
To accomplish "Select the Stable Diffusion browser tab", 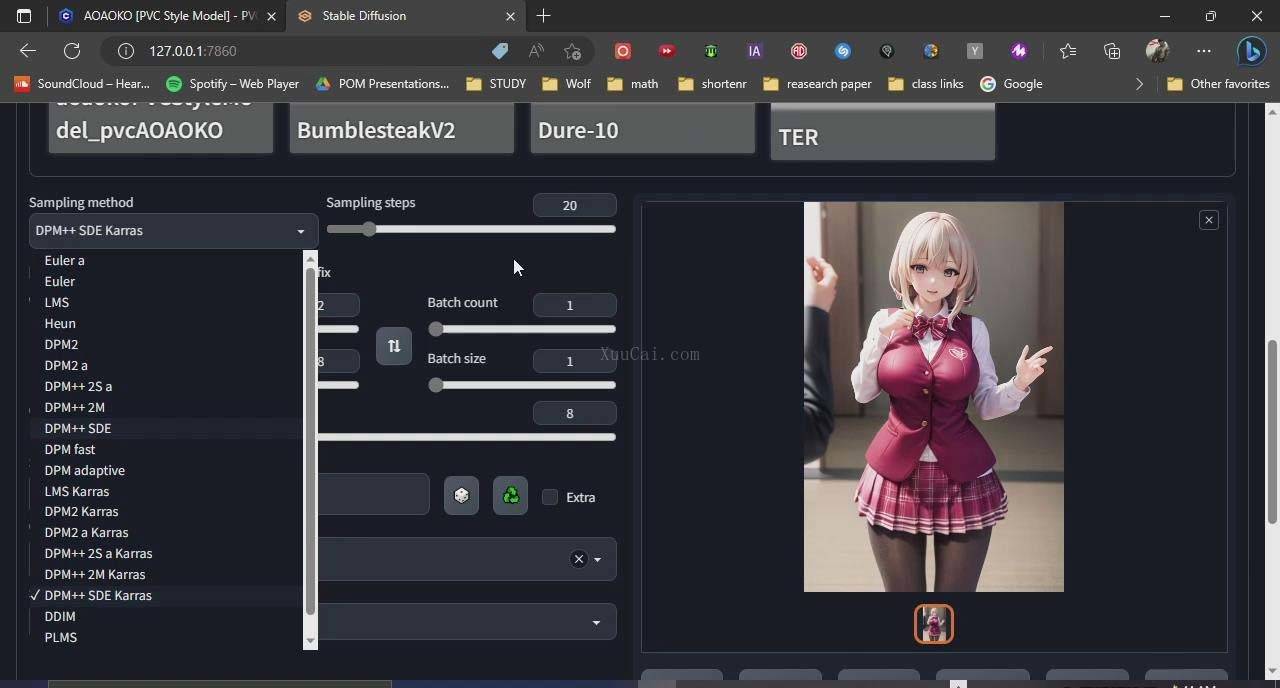I will click(x=400, y=16).
